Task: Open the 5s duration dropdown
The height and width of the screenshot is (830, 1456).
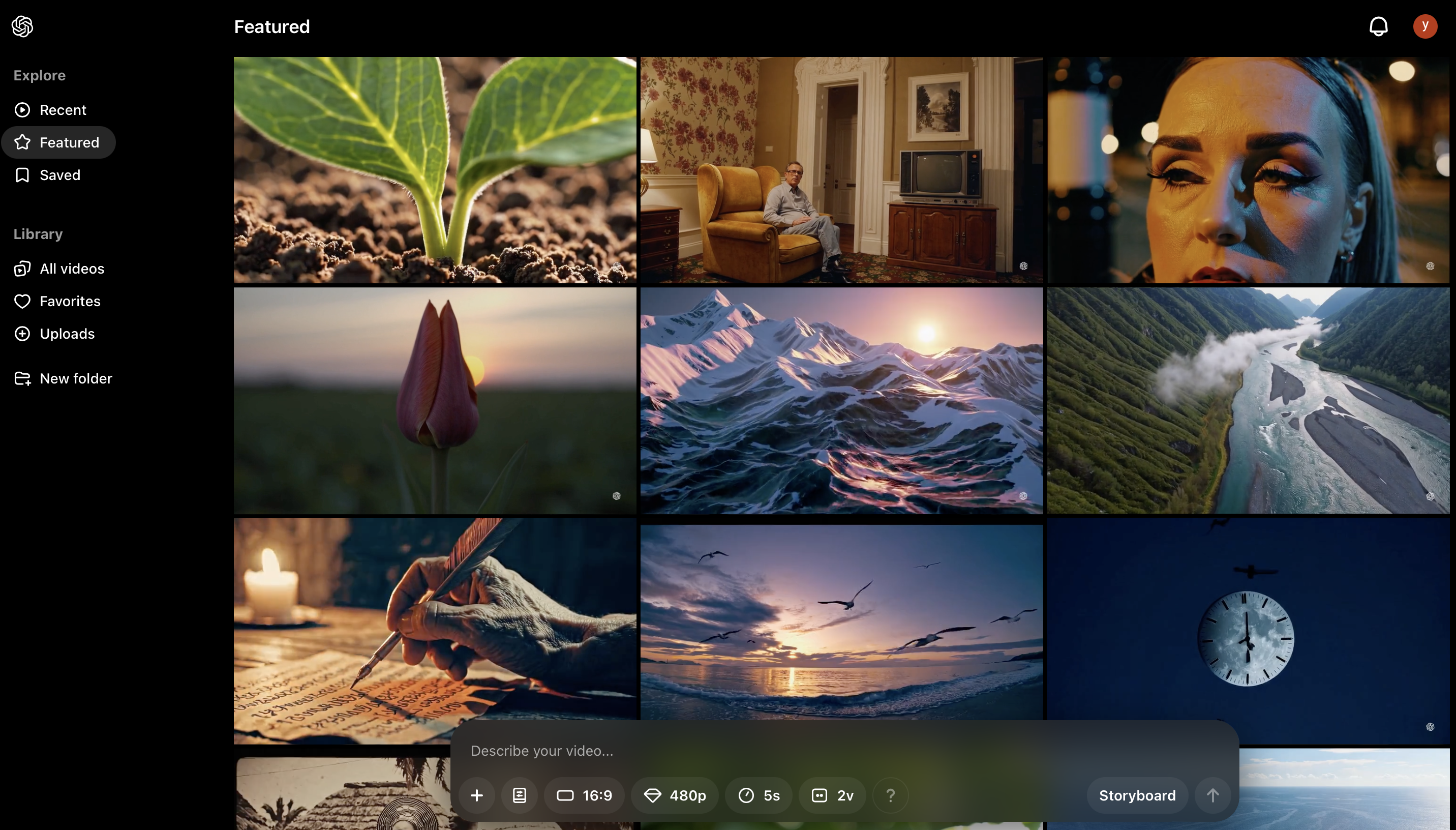Action: (x=758, y=795)
